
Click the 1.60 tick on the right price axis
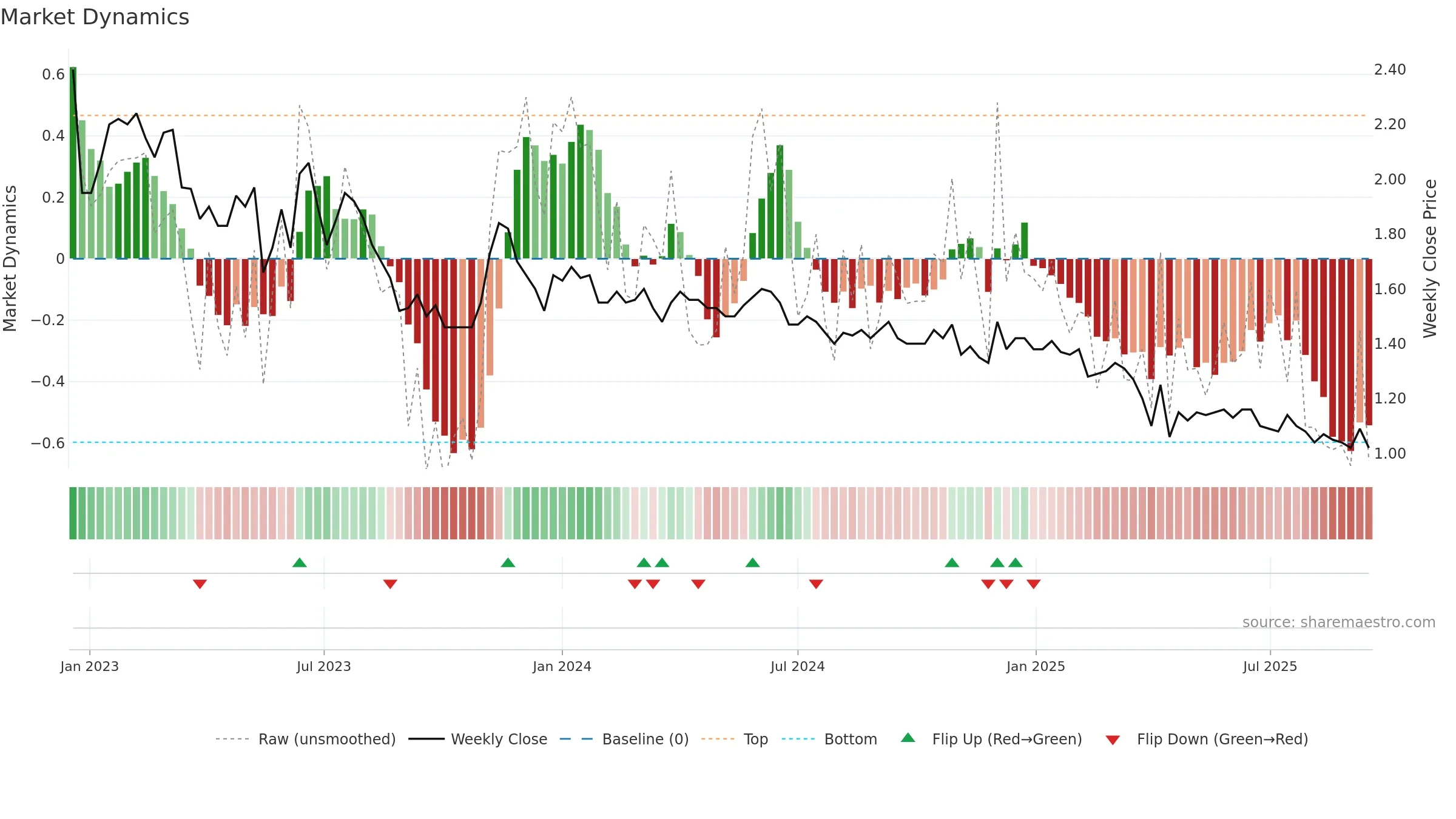coord(1390,289)
